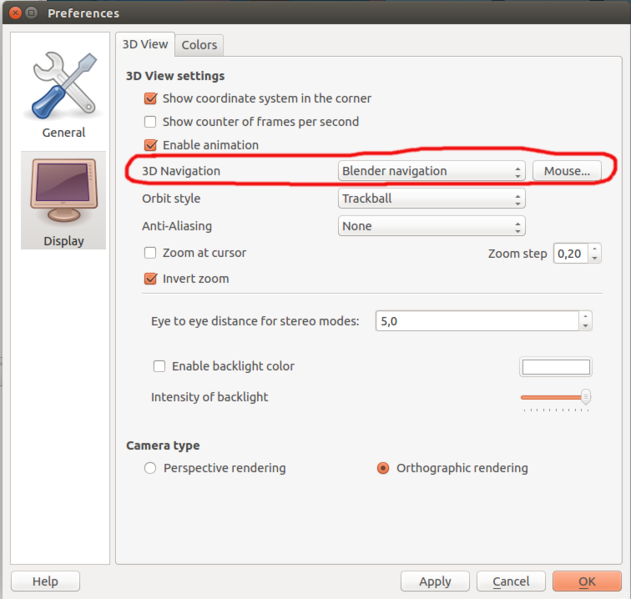Switch to the Colors tab
Screen dimensions: 631x599
tap(199, 45)
